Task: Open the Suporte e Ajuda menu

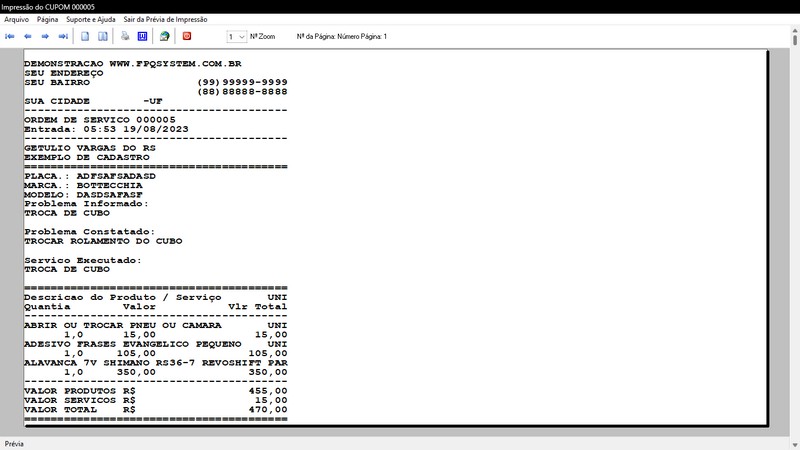Action: tap(91, 19)
